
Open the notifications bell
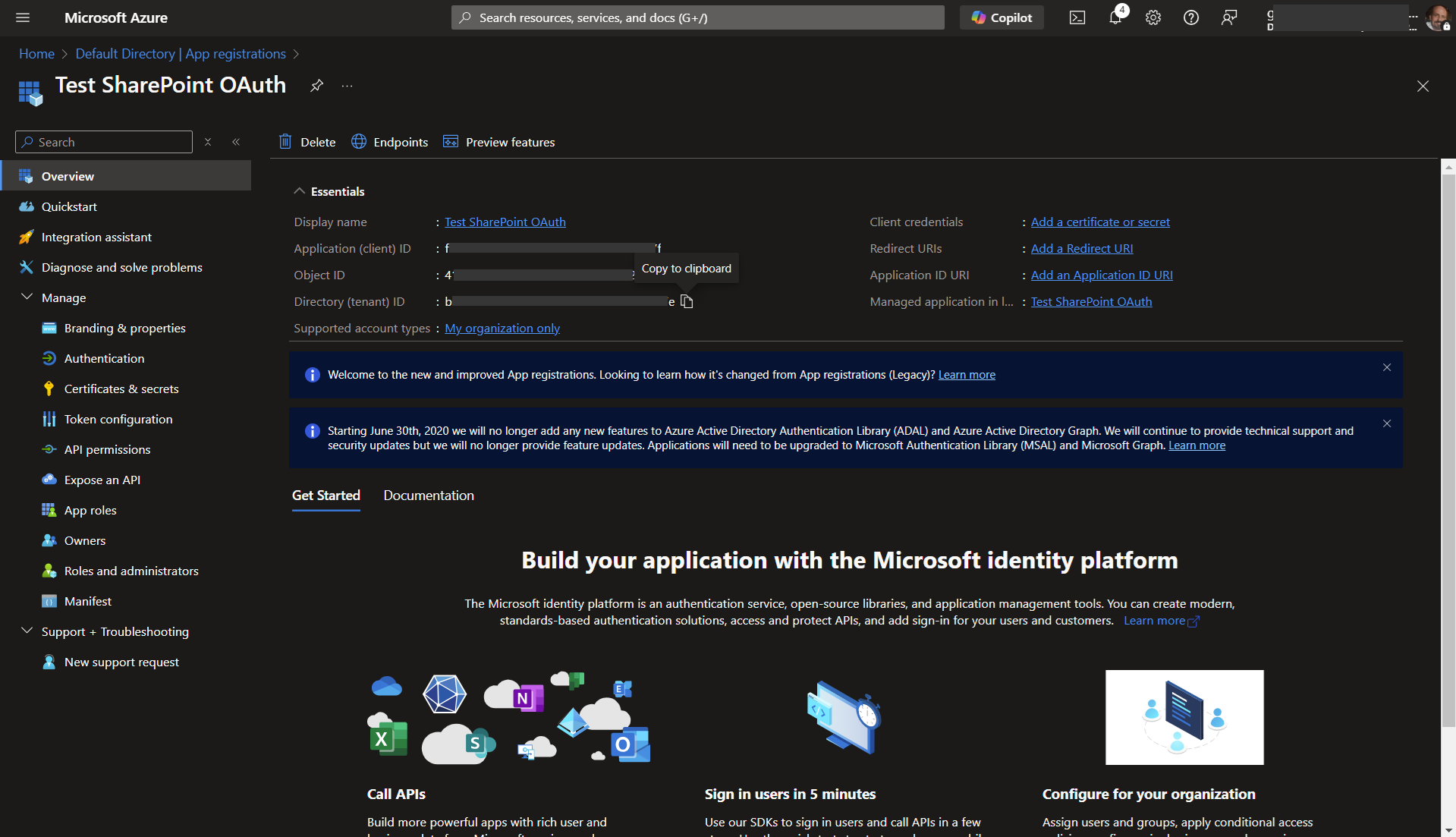pyautogui.click(x=1115, y=17)
